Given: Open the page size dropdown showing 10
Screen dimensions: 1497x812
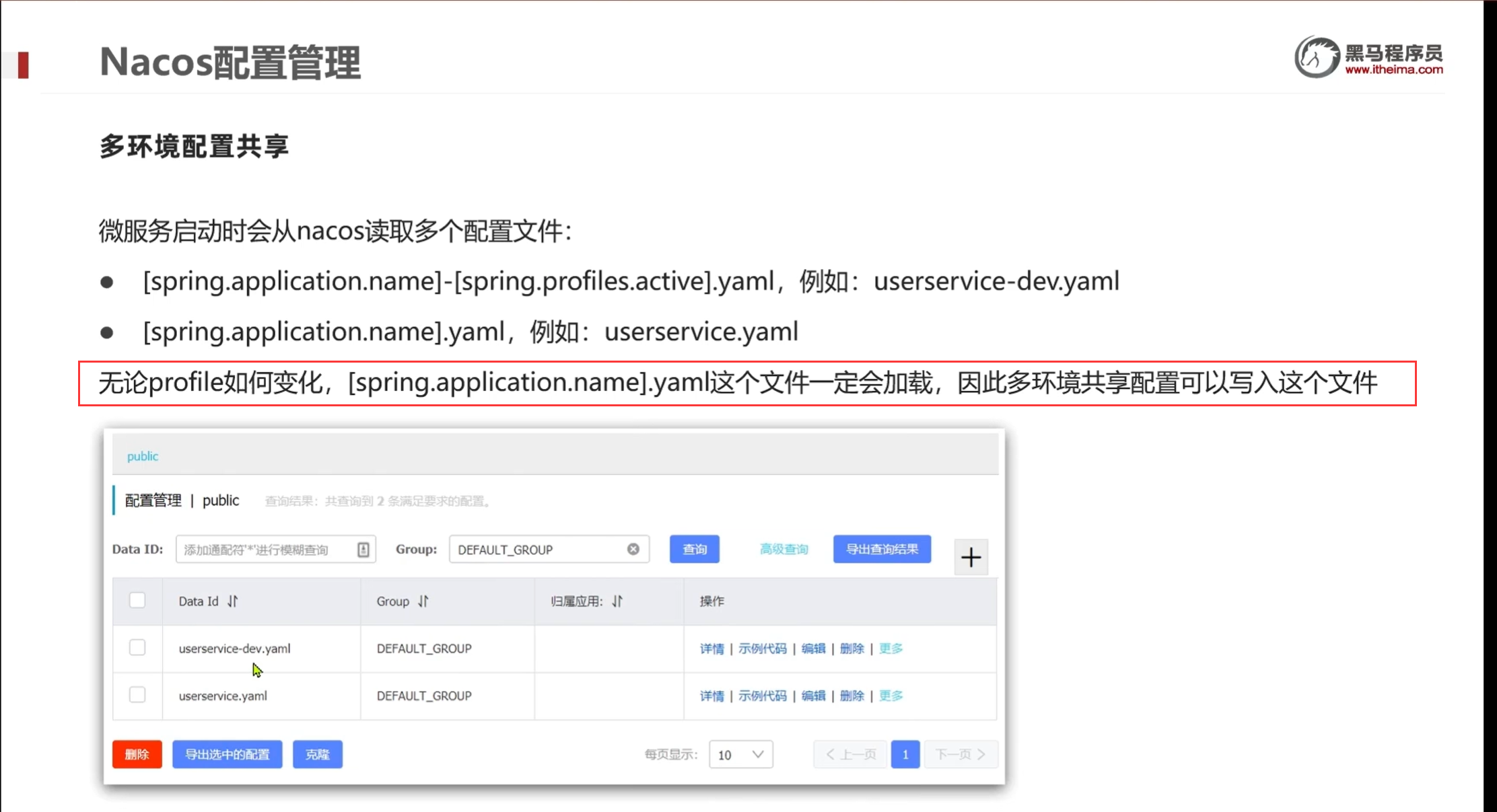Looking at the screenshot, I should (x=740, y=754).
